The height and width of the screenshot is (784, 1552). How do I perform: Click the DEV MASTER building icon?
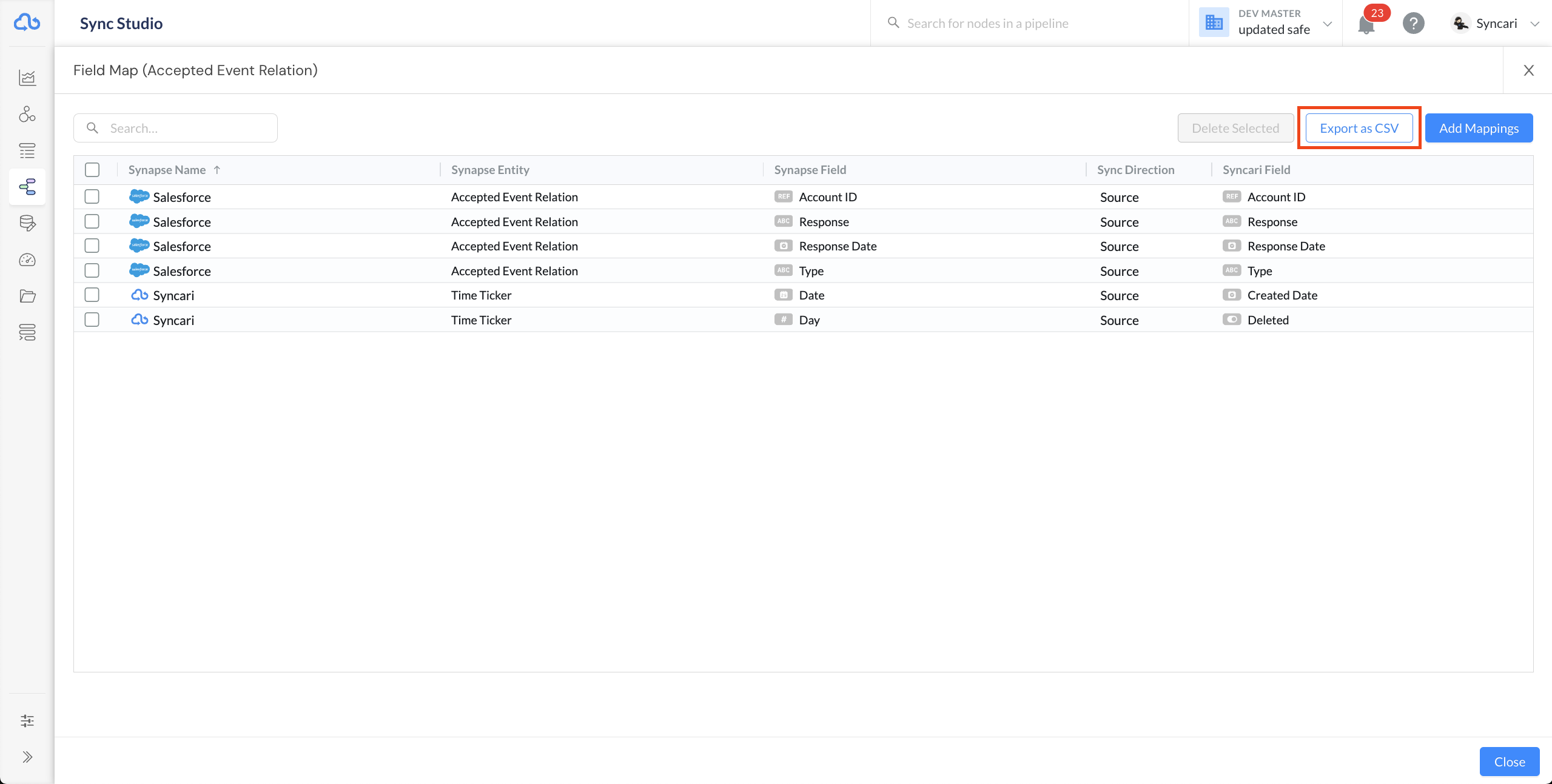click(1214, 22)
